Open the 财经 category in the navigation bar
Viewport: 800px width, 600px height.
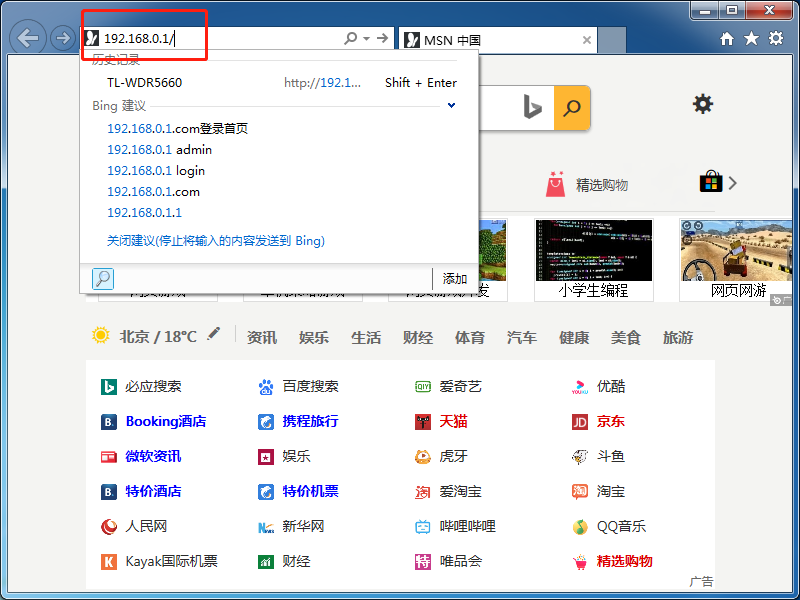[x=418, y=337]
